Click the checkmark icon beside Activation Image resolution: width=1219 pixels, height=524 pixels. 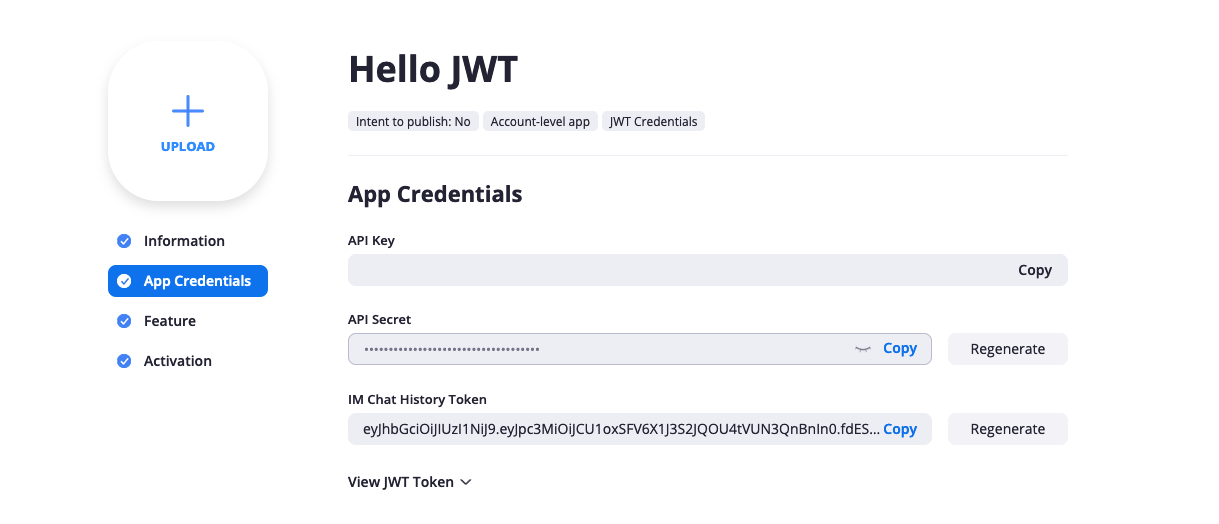124,361
